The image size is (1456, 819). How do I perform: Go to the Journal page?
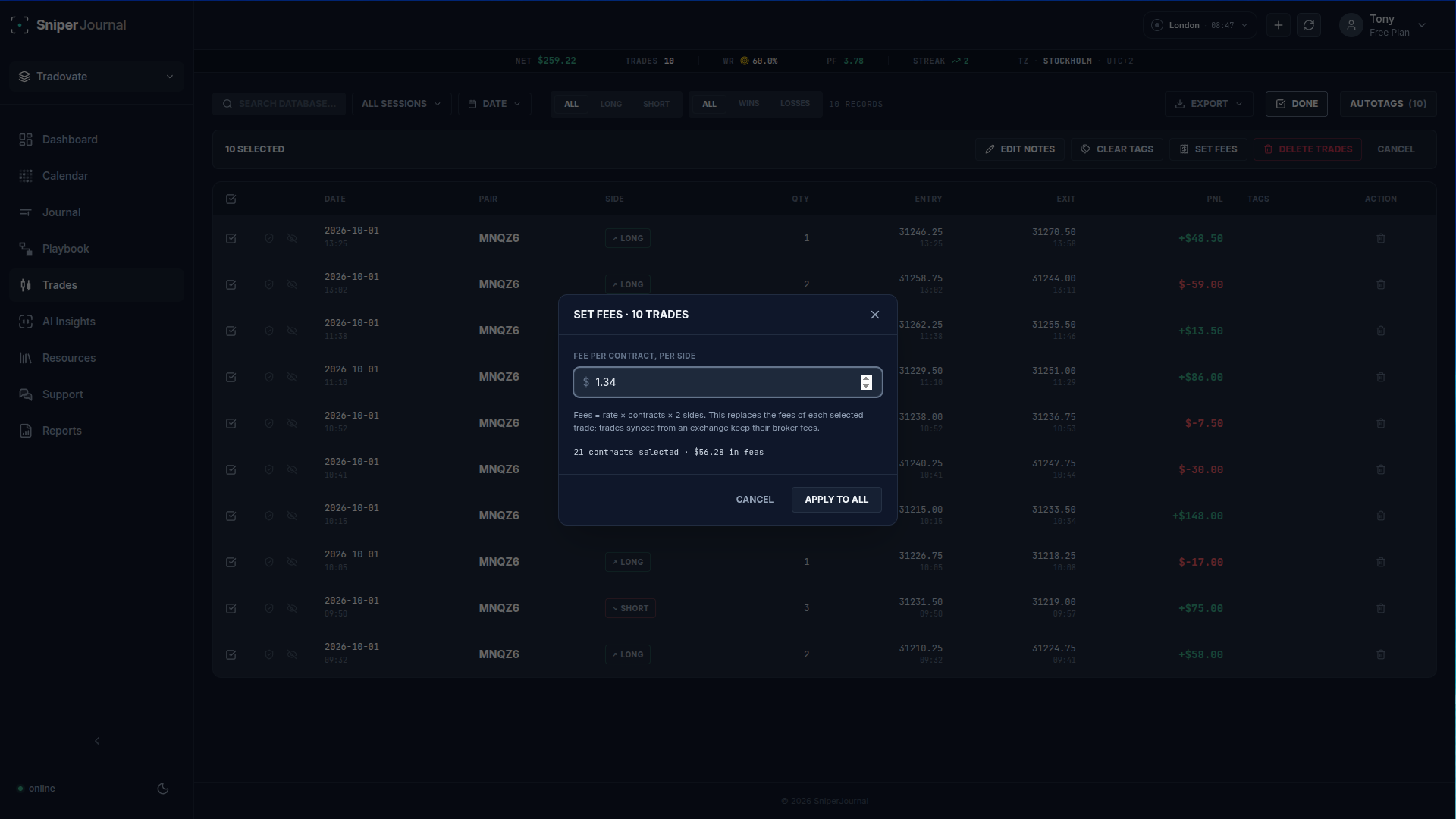(96, 212)
